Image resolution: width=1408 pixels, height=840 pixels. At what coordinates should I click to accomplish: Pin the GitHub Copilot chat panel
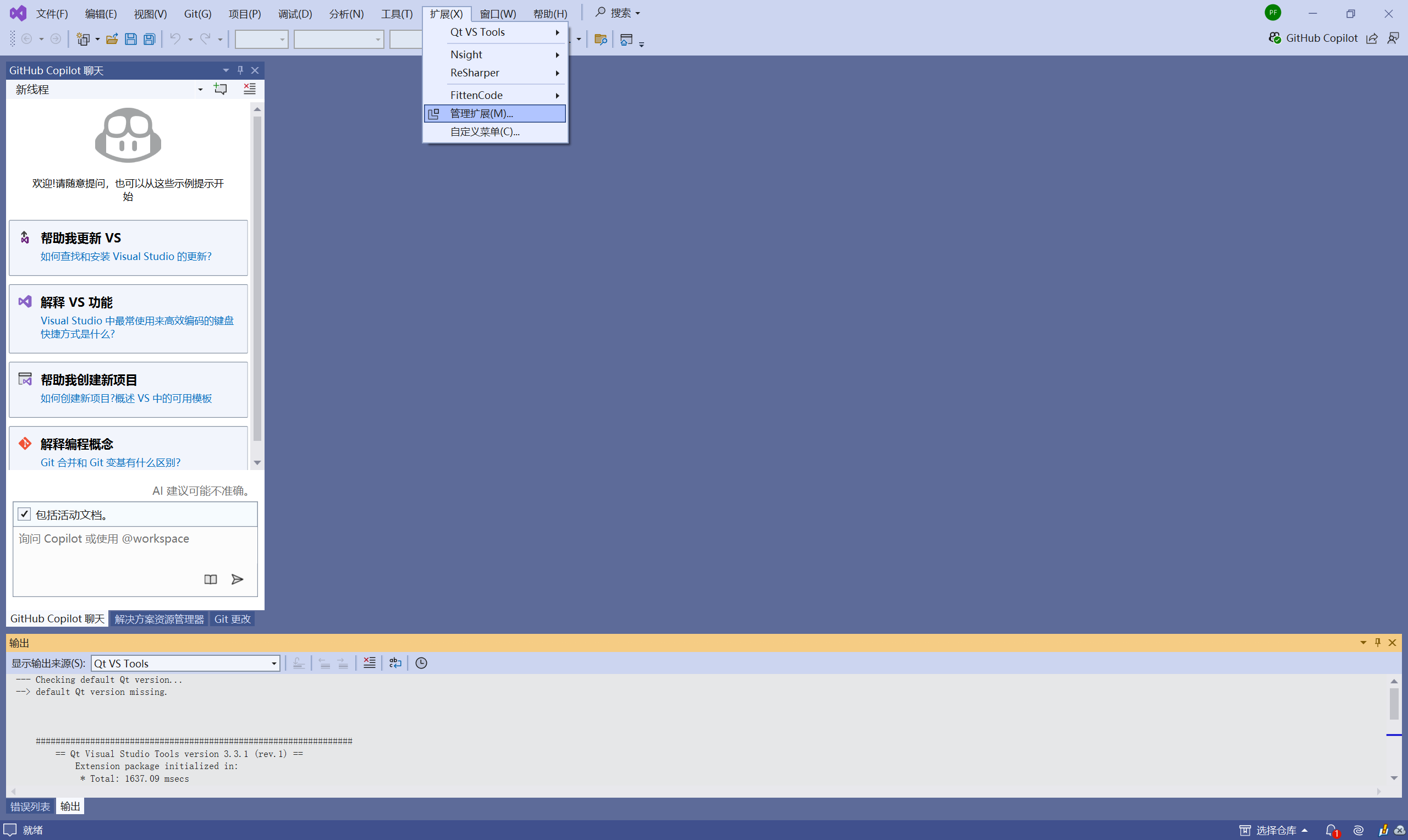click(240, 70)
